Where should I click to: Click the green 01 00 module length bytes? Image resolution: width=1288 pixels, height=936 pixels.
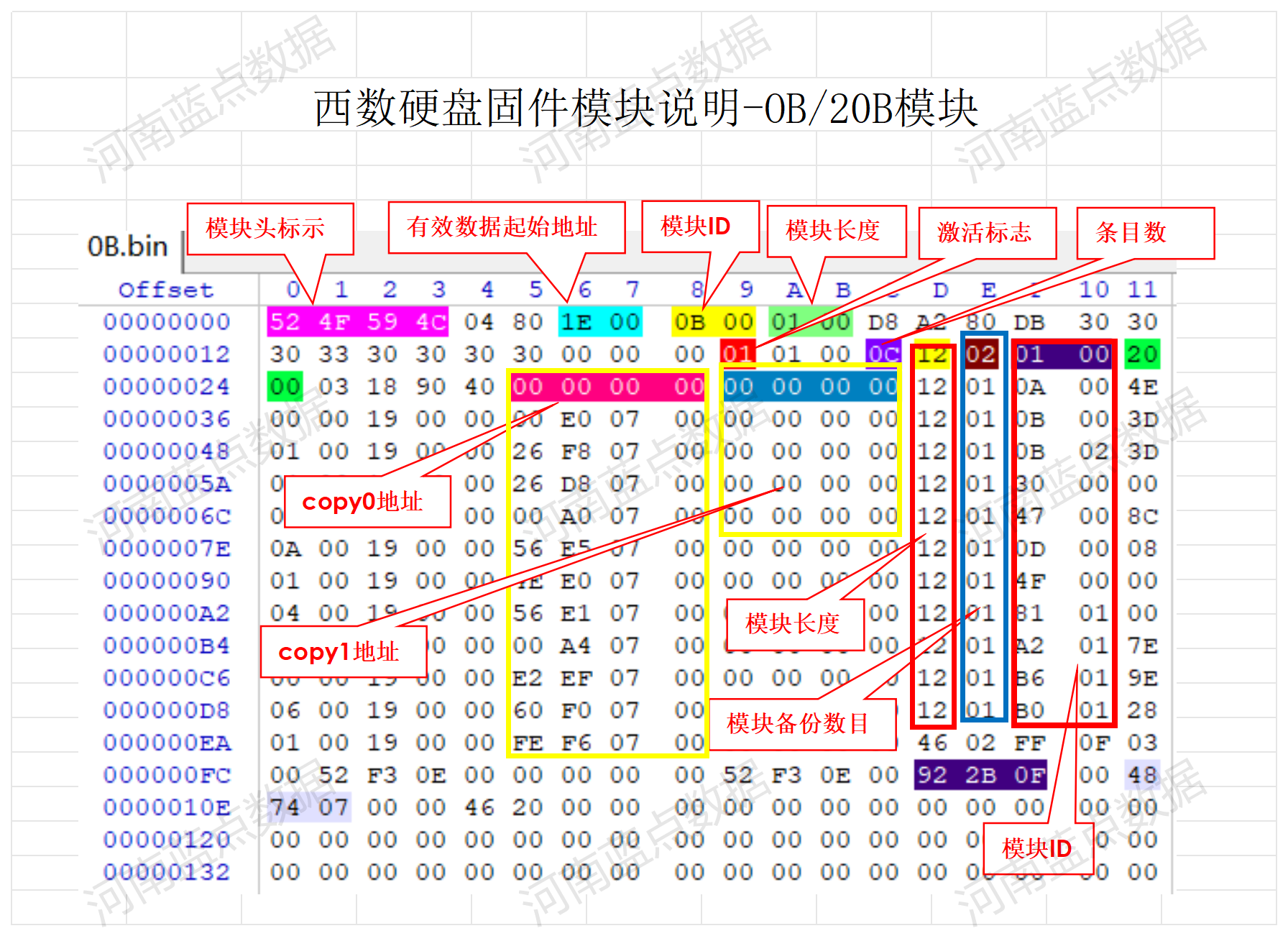click(810, 322)
